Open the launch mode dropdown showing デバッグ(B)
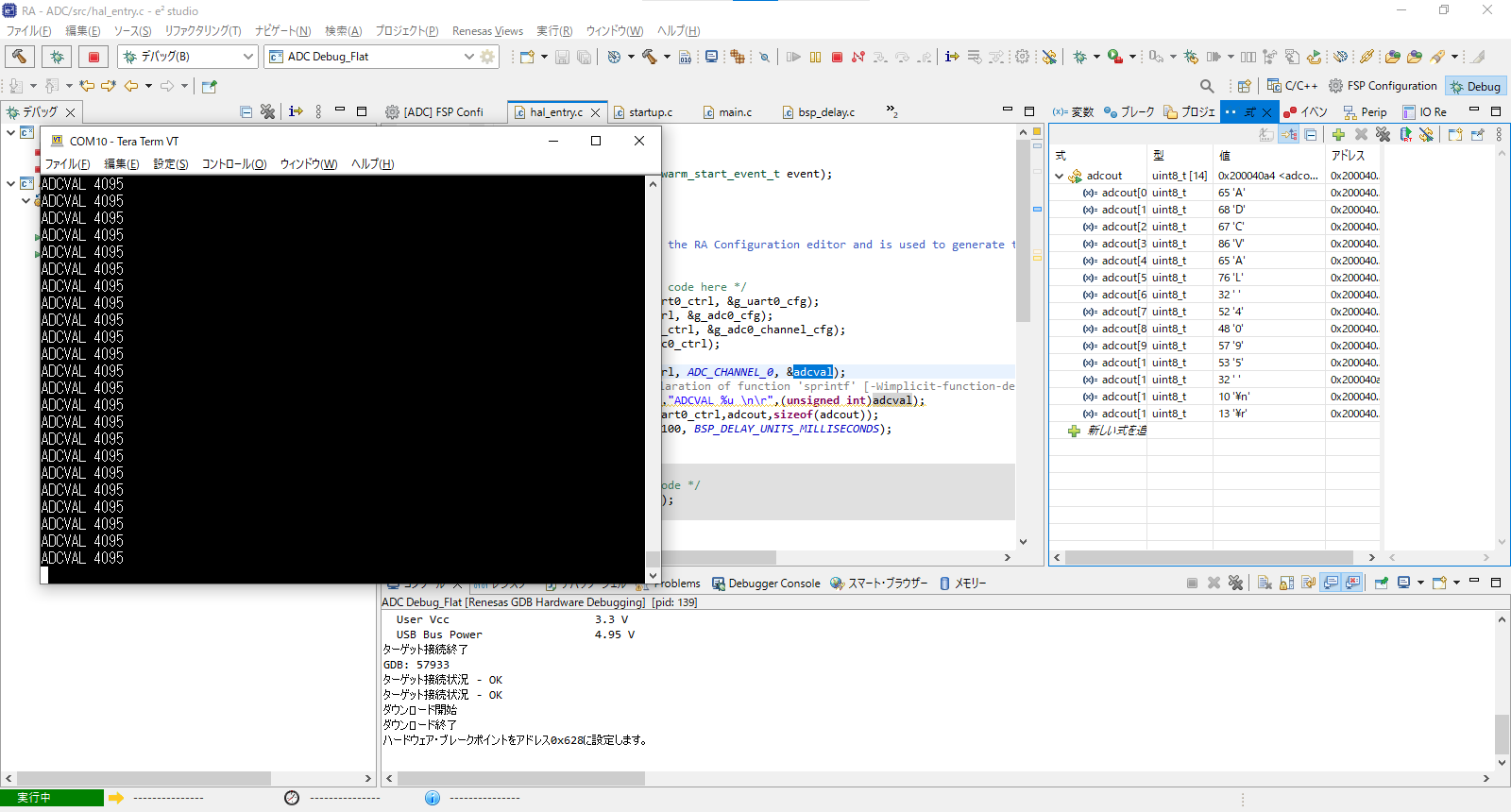Viewport: 1511px width, 812px height. tap(187, 57)
